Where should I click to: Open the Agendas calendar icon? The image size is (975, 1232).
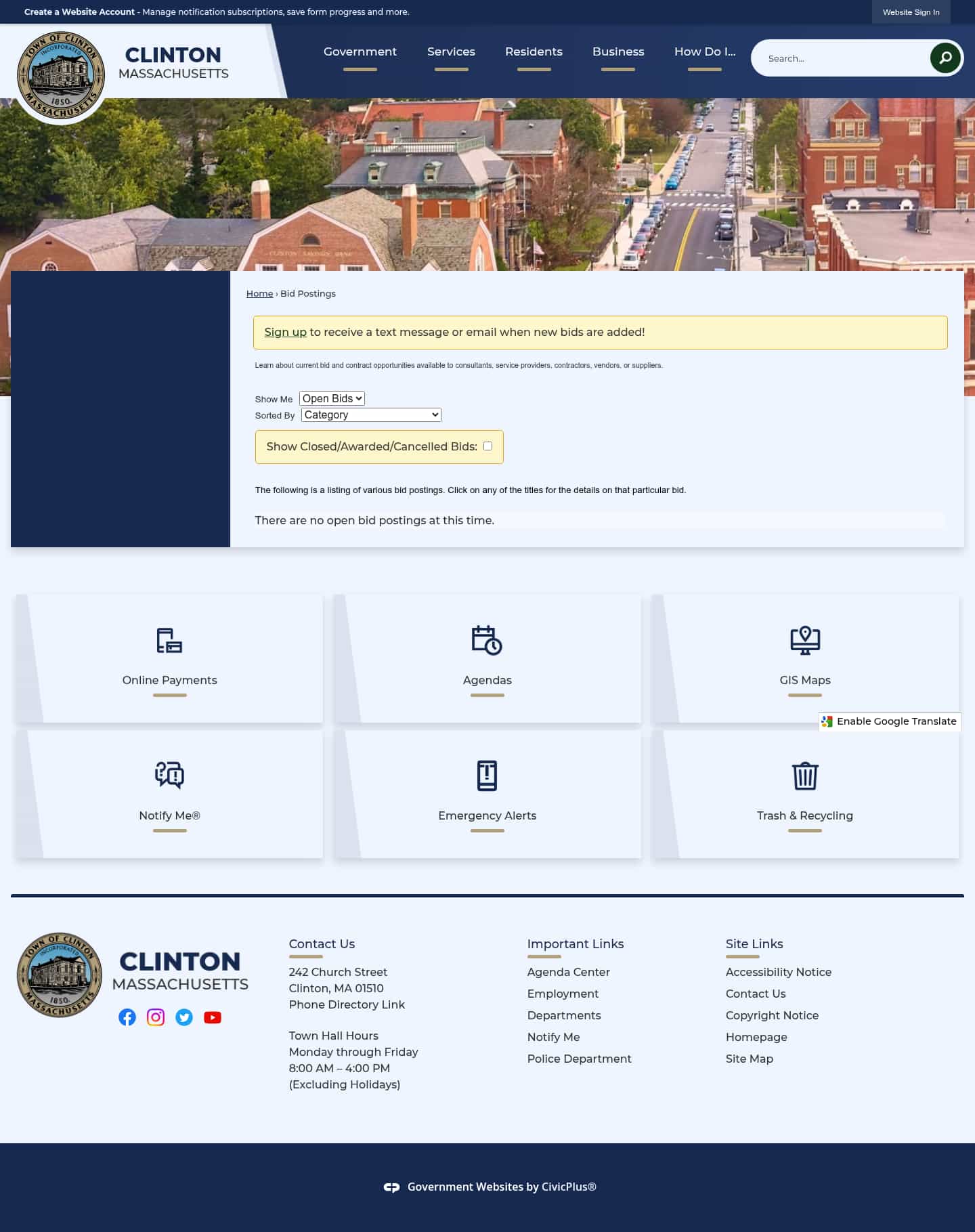tap(487, 640)
